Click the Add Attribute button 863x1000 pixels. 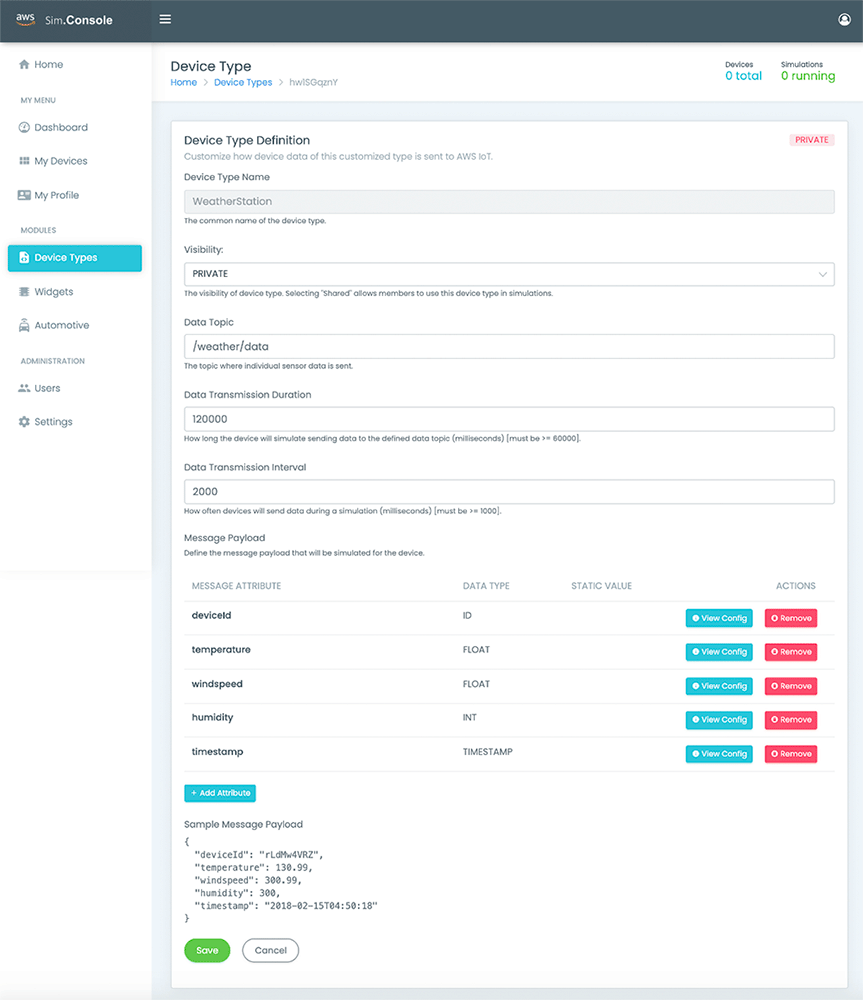(220, 793)
